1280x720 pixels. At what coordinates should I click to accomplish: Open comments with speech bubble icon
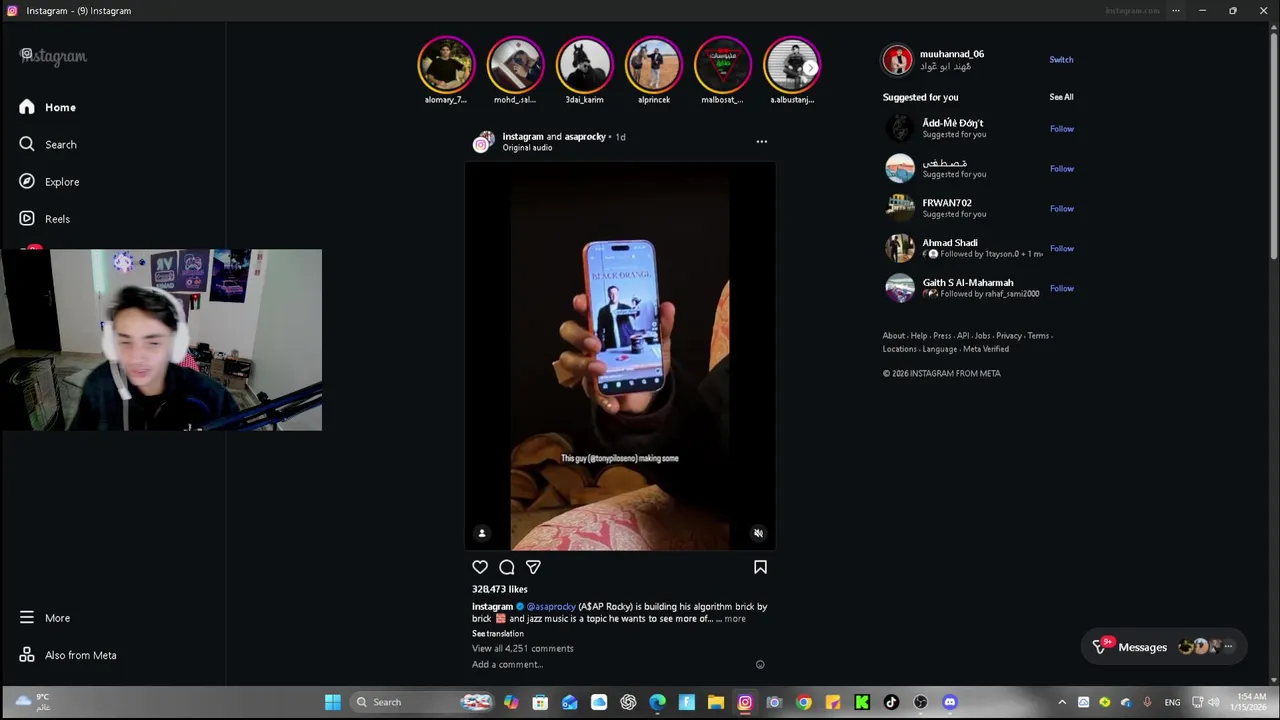click(507, 567)
